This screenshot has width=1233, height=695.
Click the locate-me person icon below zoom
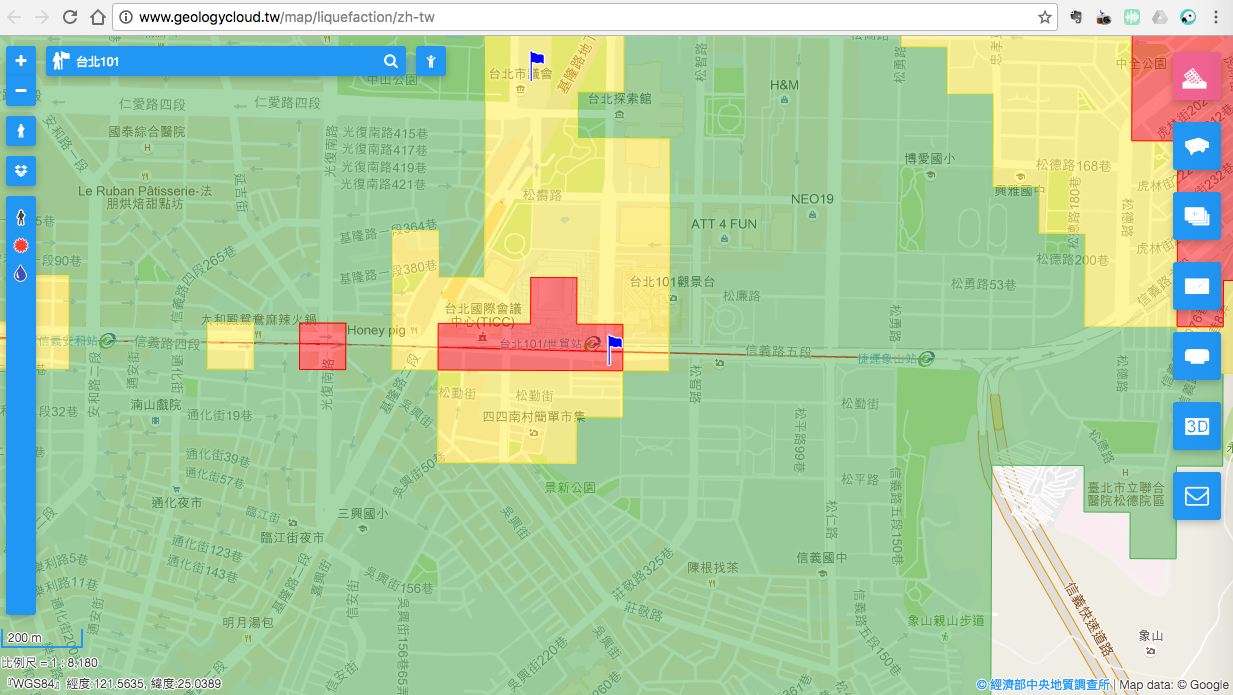click(21, 131)
